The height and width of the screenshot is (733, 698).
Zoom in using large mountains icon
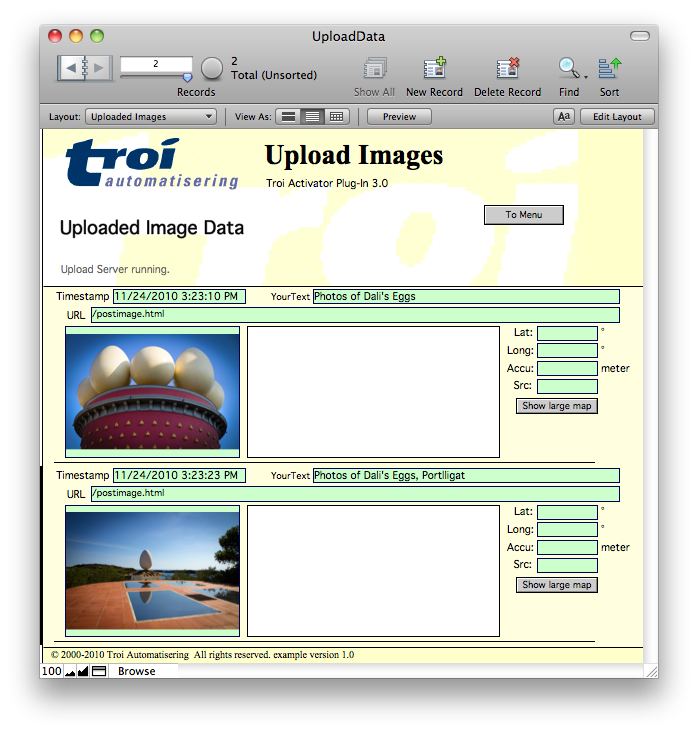[x=83, y=672]
